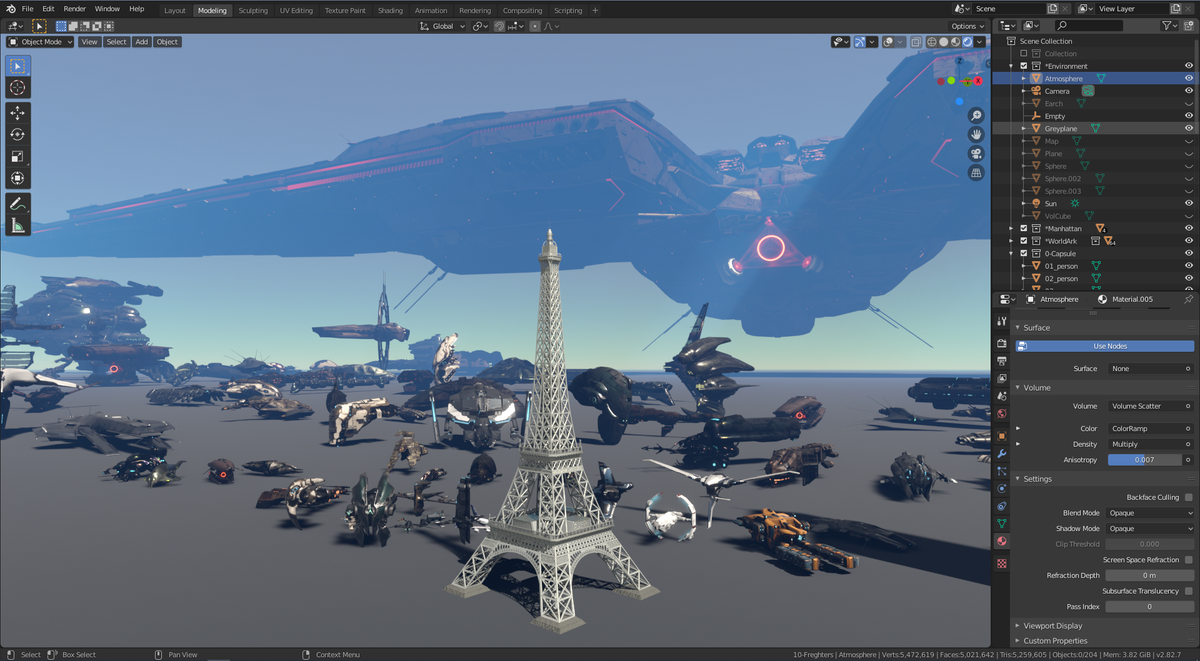
Task: Hide the Atmosphere object in the outliner
Action: 1189,78
